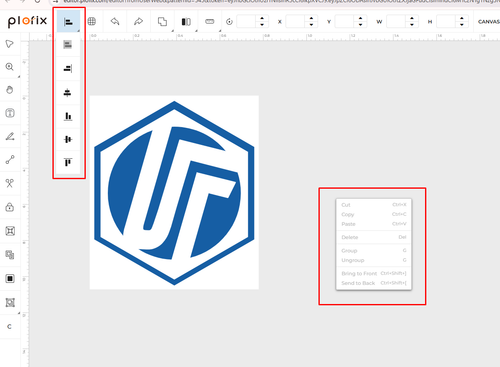Select Bring to Front in context menu
This screenshot has height=367, width=500.
(x=374, y=274)
